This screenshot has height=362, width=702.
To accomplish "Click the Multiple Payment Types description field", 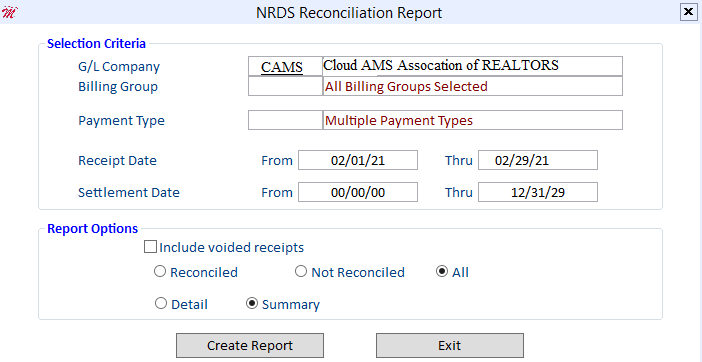I will pyautogui.click(x=472, y=120).
